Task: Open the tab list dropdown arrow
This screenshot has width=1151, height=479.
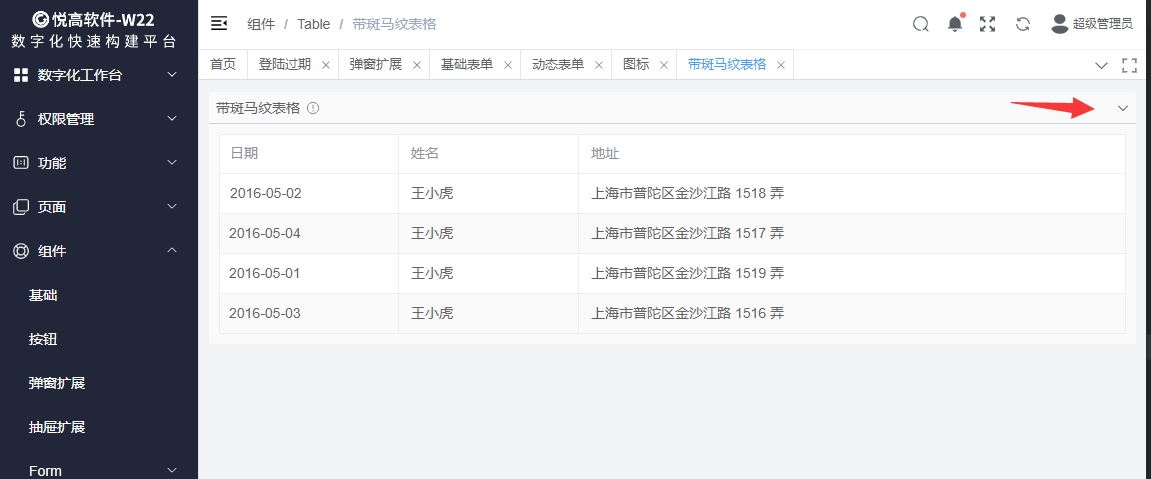Action: 1101,65
